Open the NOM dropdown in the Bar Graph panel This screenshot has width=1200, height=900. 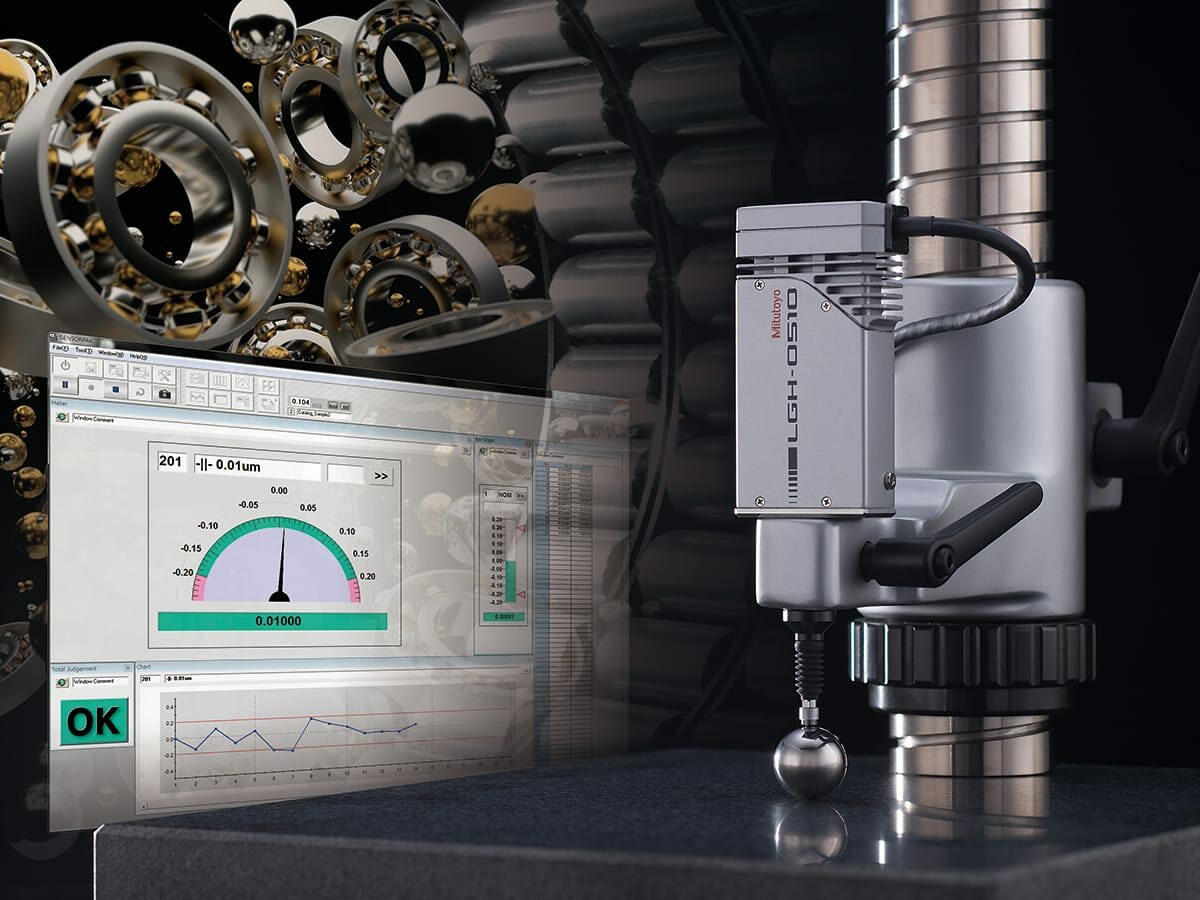click(505, 496)
